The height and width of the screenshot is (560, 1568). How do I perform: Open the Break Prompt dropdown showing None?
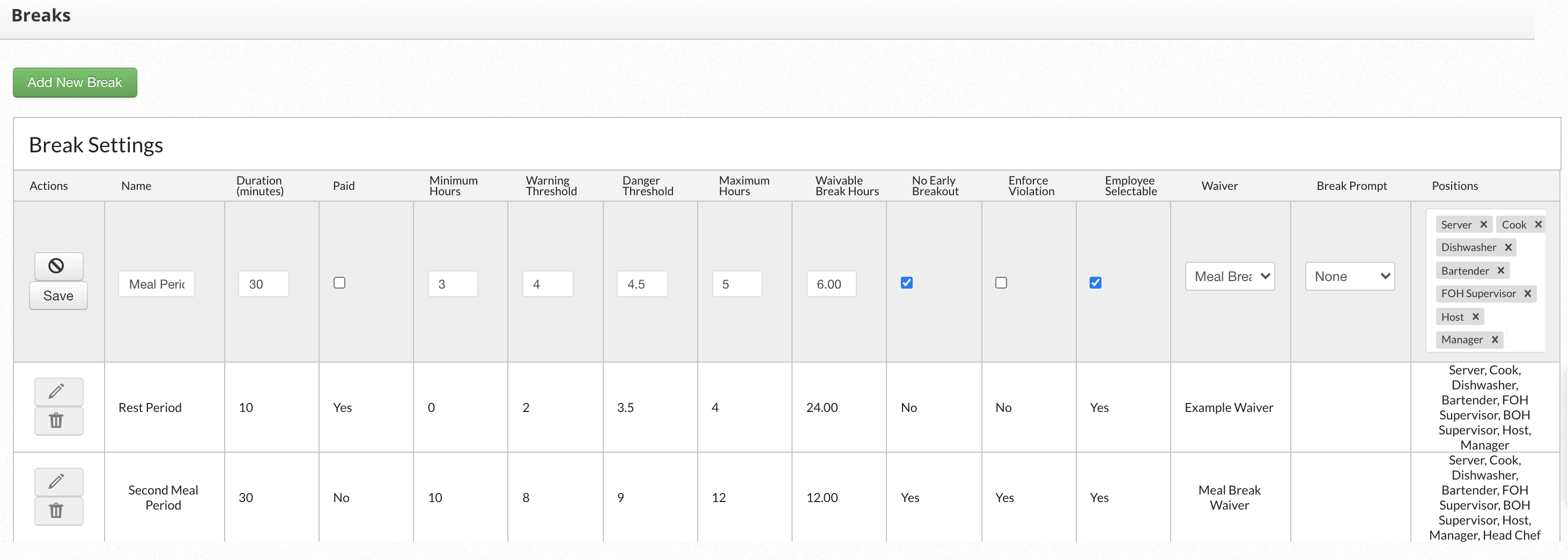(1350, 276)
